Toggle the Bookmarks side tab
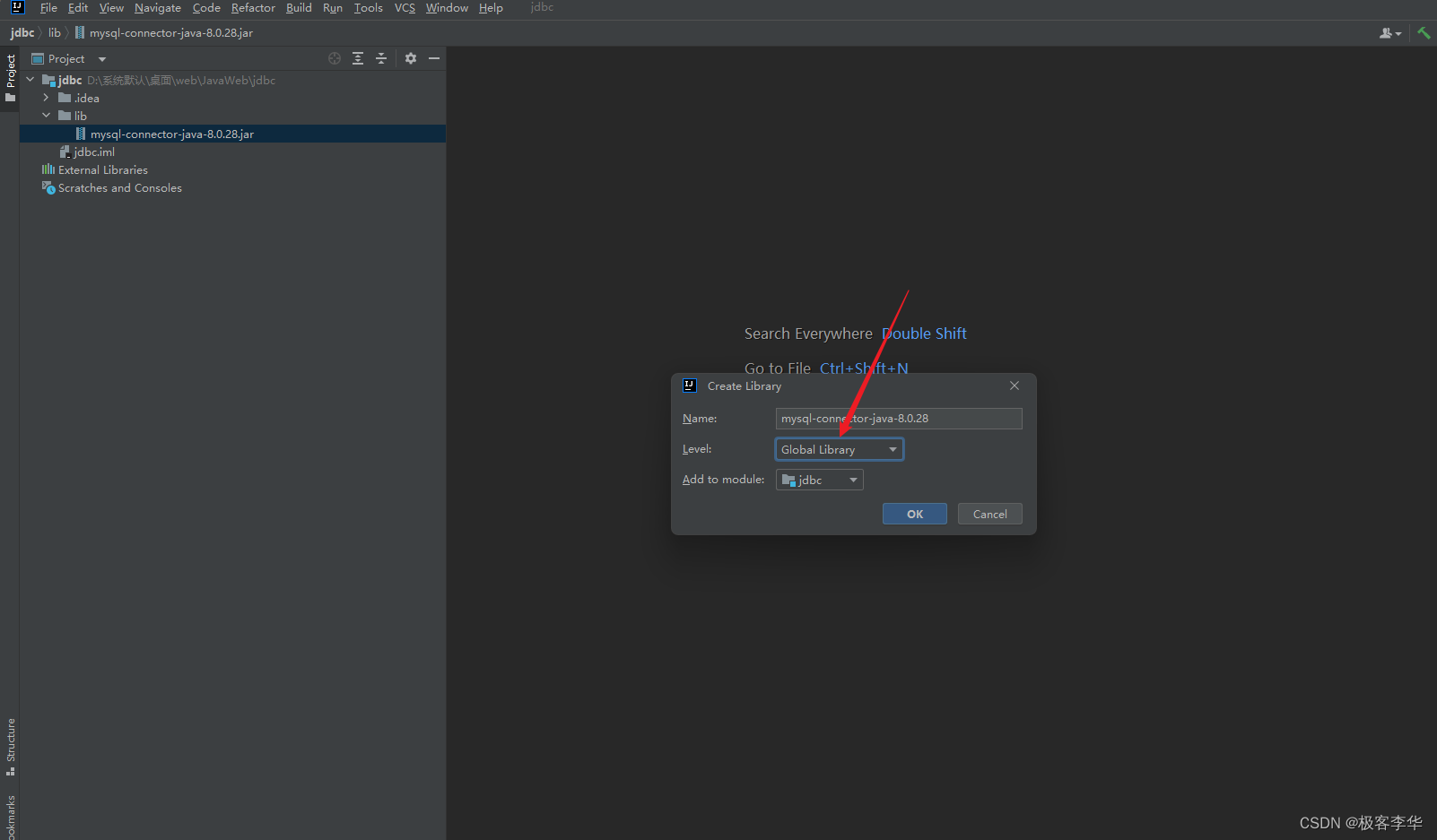Image resolution: width=1437 pixels, height=840 pixels. pyautogui.click(x=11, y=817)
